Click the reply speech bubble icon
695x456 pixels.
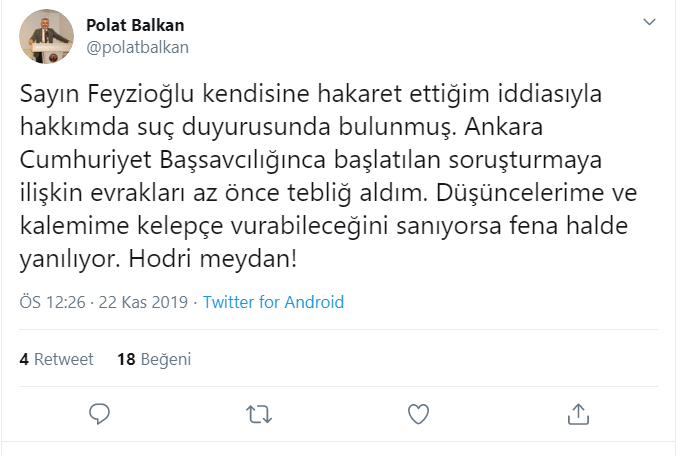pos(99,413)
